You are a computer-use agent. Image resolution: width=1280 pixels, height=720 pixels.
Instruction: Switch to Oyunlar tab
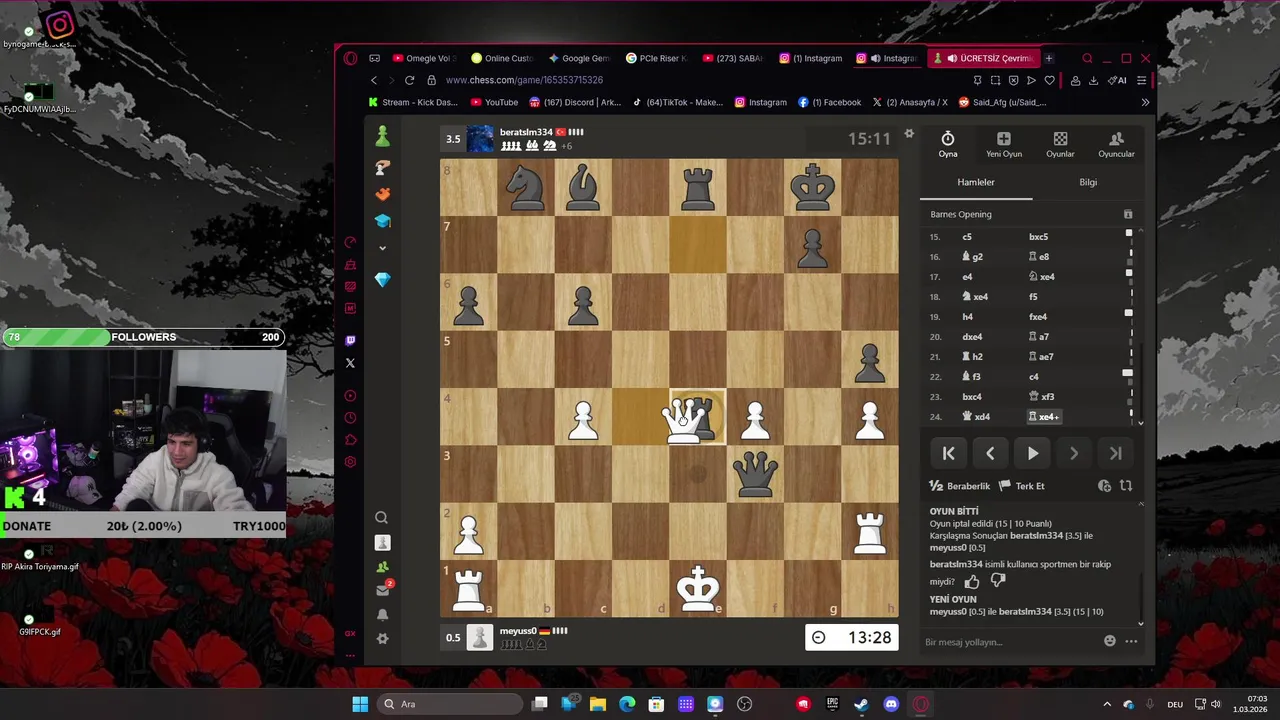[x=1060, y=145]
